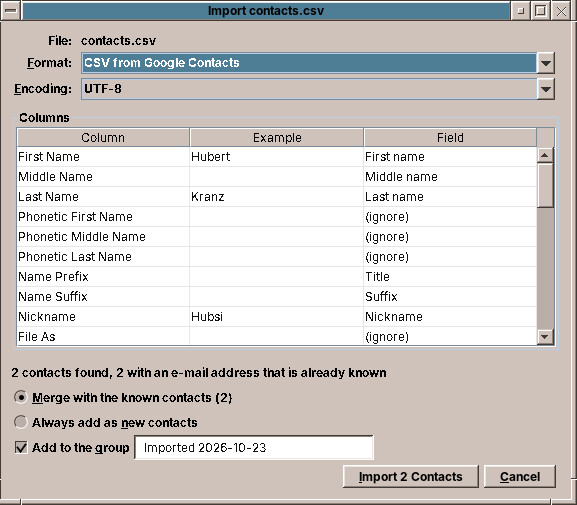Click the columns list scroll up arrow

(x=545, y=155)
